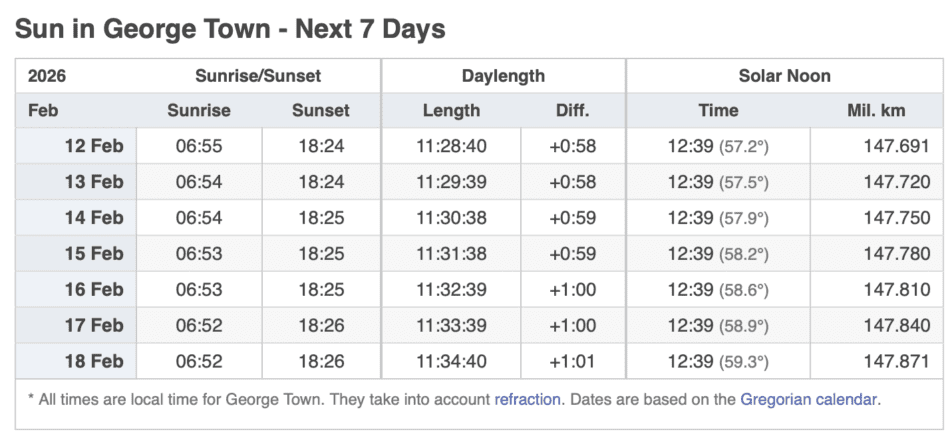Screen dimensions: 950x444
Task: Follow the Gregorian calendar link
Action: [808, 399]
